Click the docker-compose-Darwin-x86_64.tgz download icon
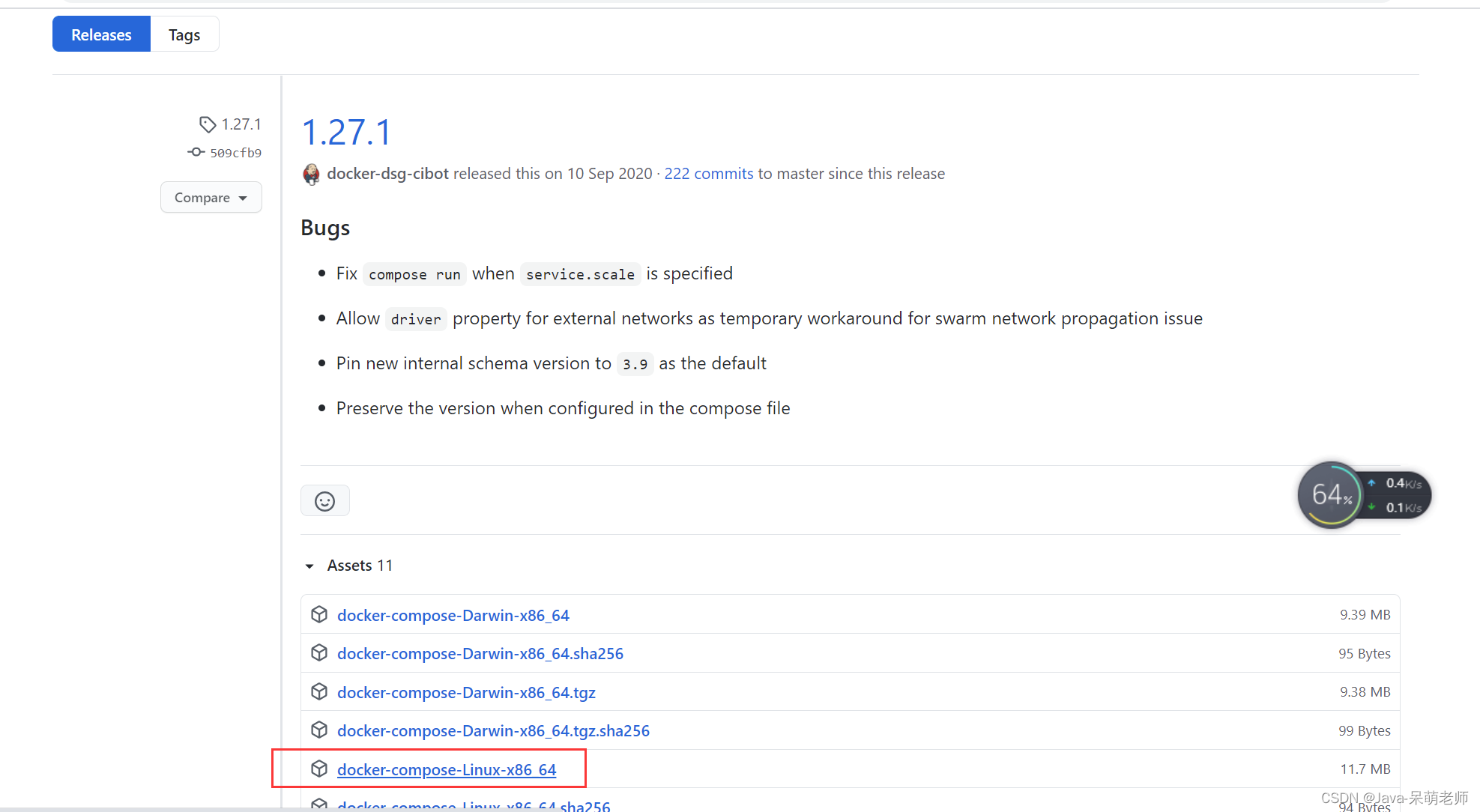1480x812 pixels. point(320,692)
